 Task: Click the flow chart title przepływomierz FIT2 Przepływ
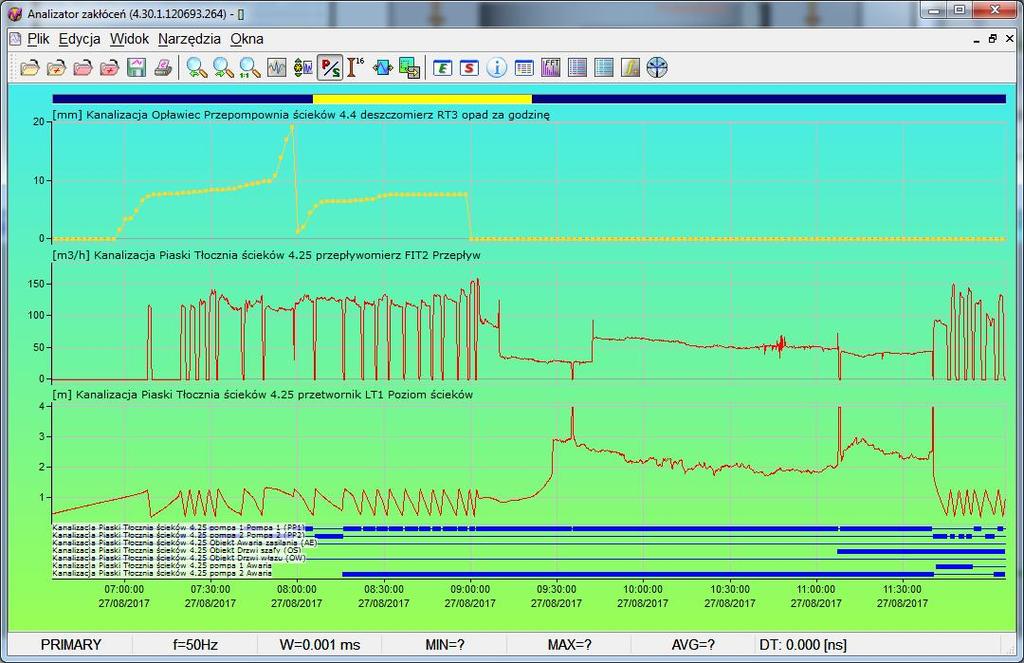tap(266, 255)
